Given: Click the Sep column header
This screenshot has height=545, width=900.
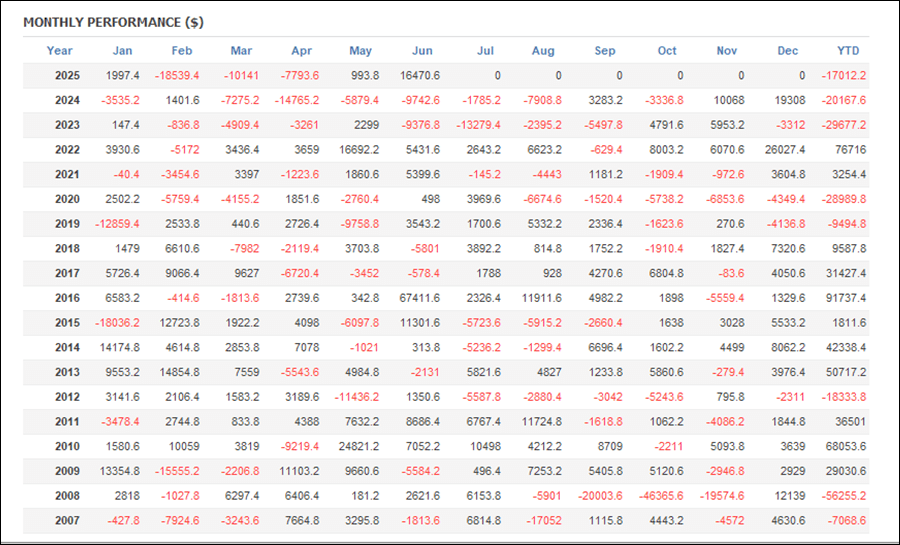Looking at the screenshot, I should pyautogui.click(x=604, y=50).
